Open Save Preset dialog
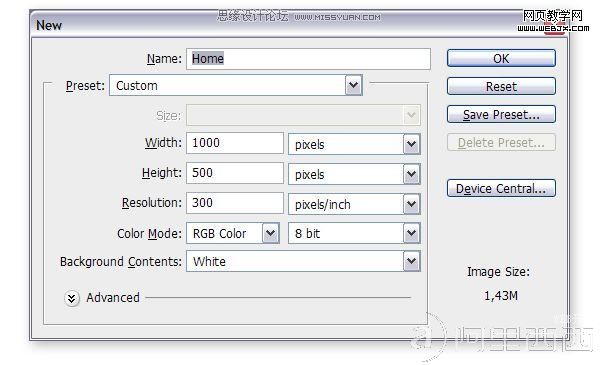Image resolution: width=600 pixels, height=365 pixels. (x=501, y=114)
